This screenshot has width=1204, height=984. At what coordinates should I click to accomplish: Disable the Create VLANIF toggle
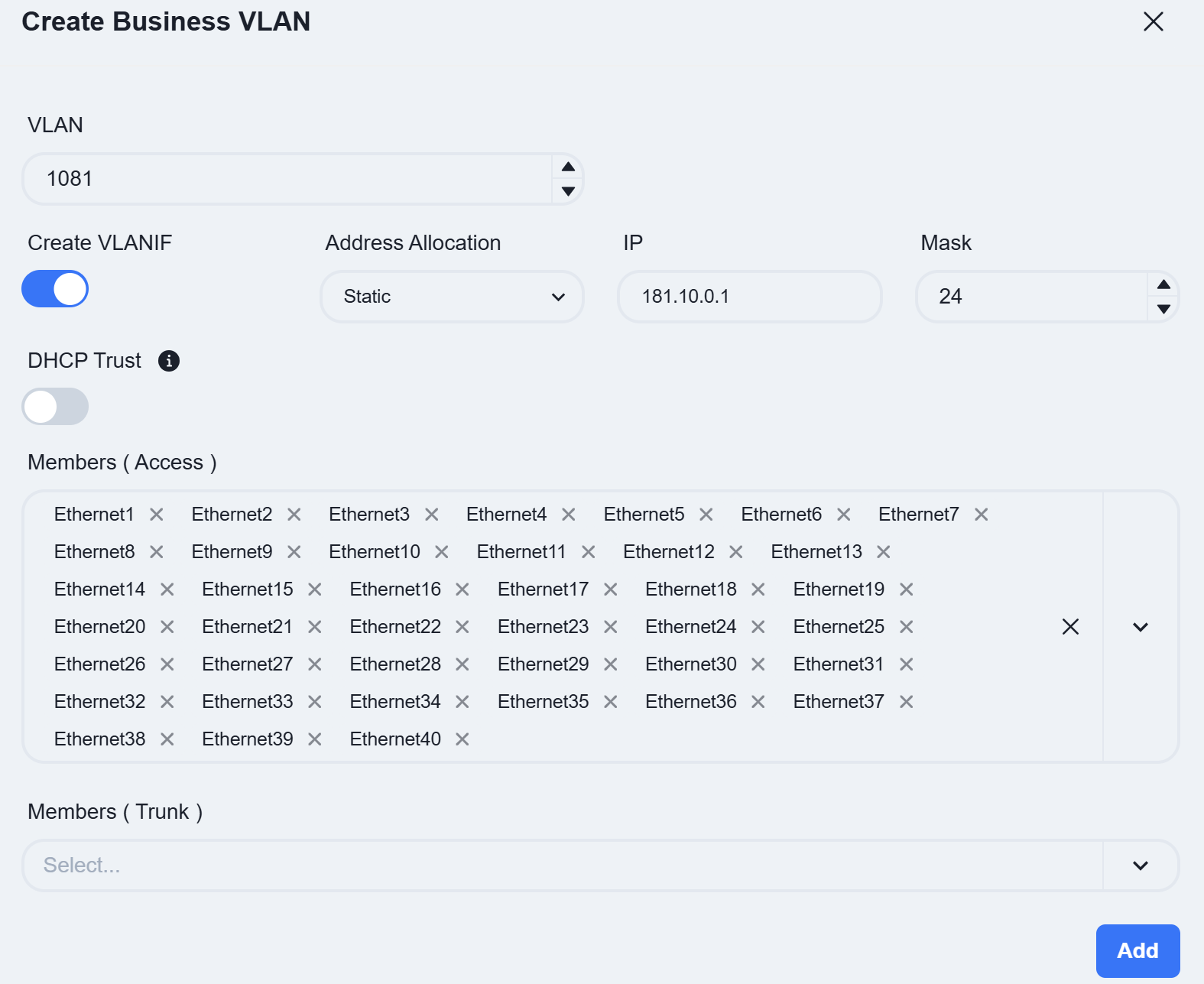pyautogui.click(x=55, y=289)
